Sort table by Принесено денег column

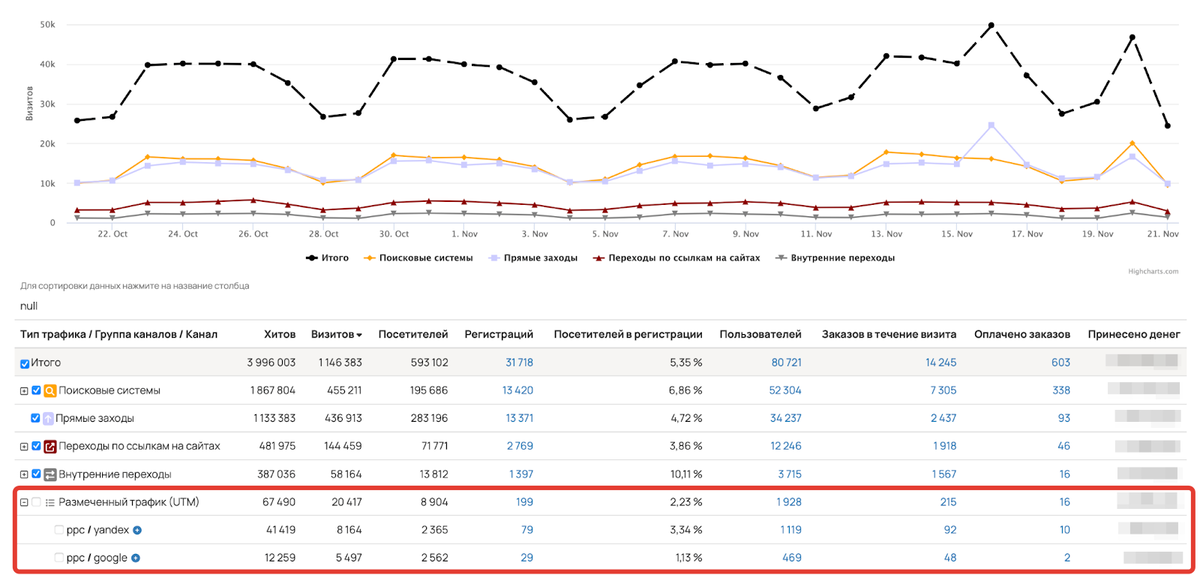[1135, 334]
